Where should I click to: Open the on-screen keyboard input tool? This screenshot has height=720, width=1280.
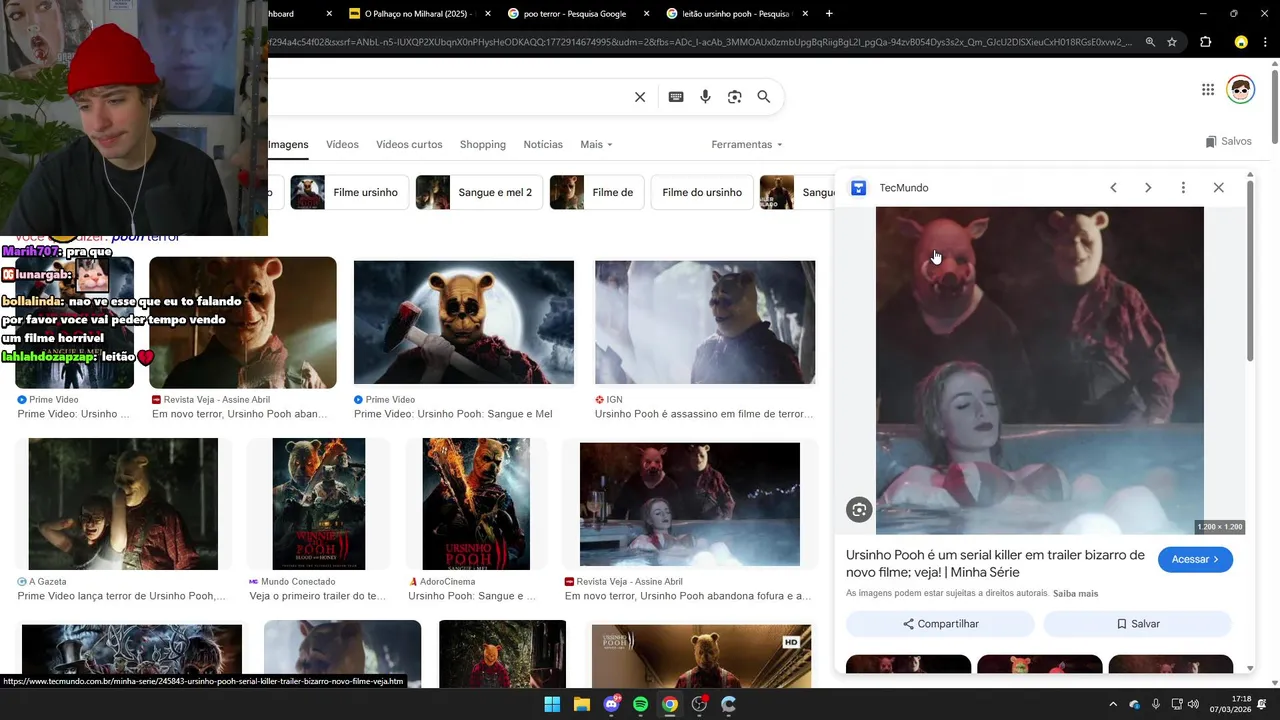point(676,97)
